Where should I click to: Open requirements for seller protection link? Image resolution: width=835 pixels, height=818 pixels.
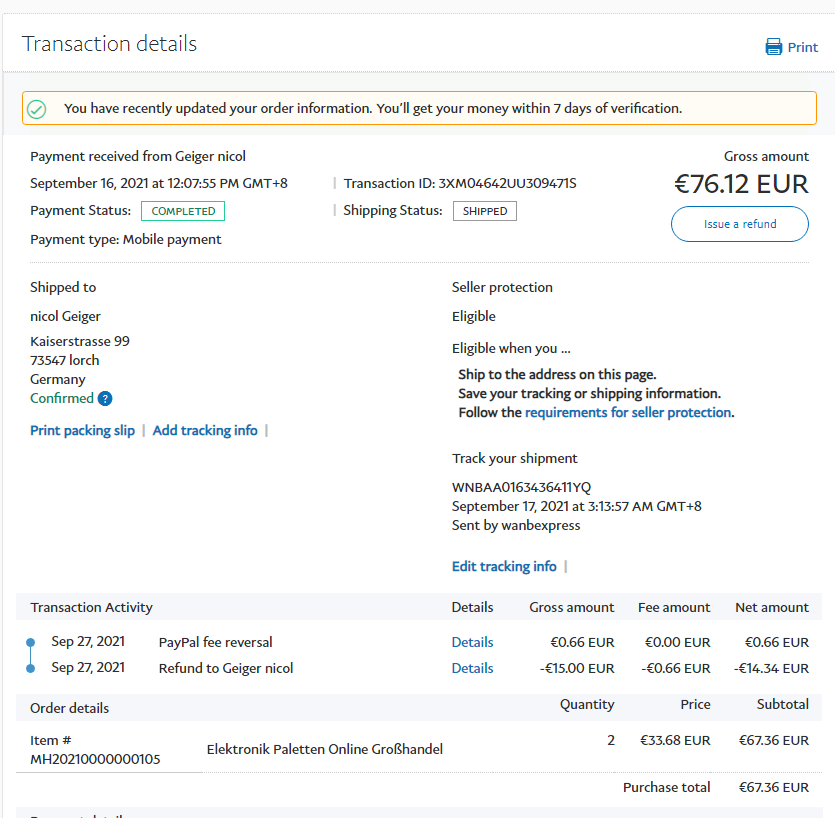628,412
